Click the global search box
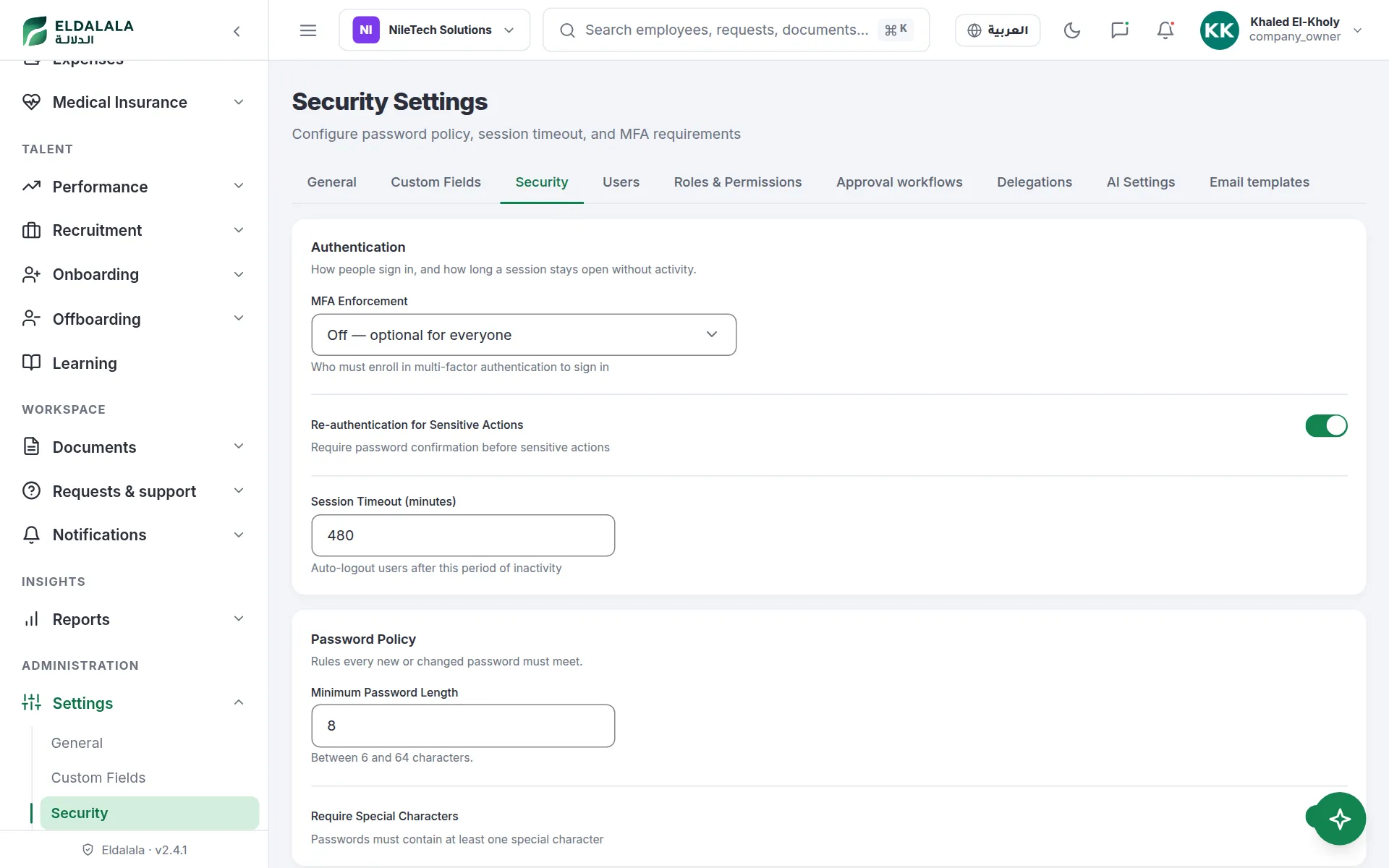 point(736,30)
